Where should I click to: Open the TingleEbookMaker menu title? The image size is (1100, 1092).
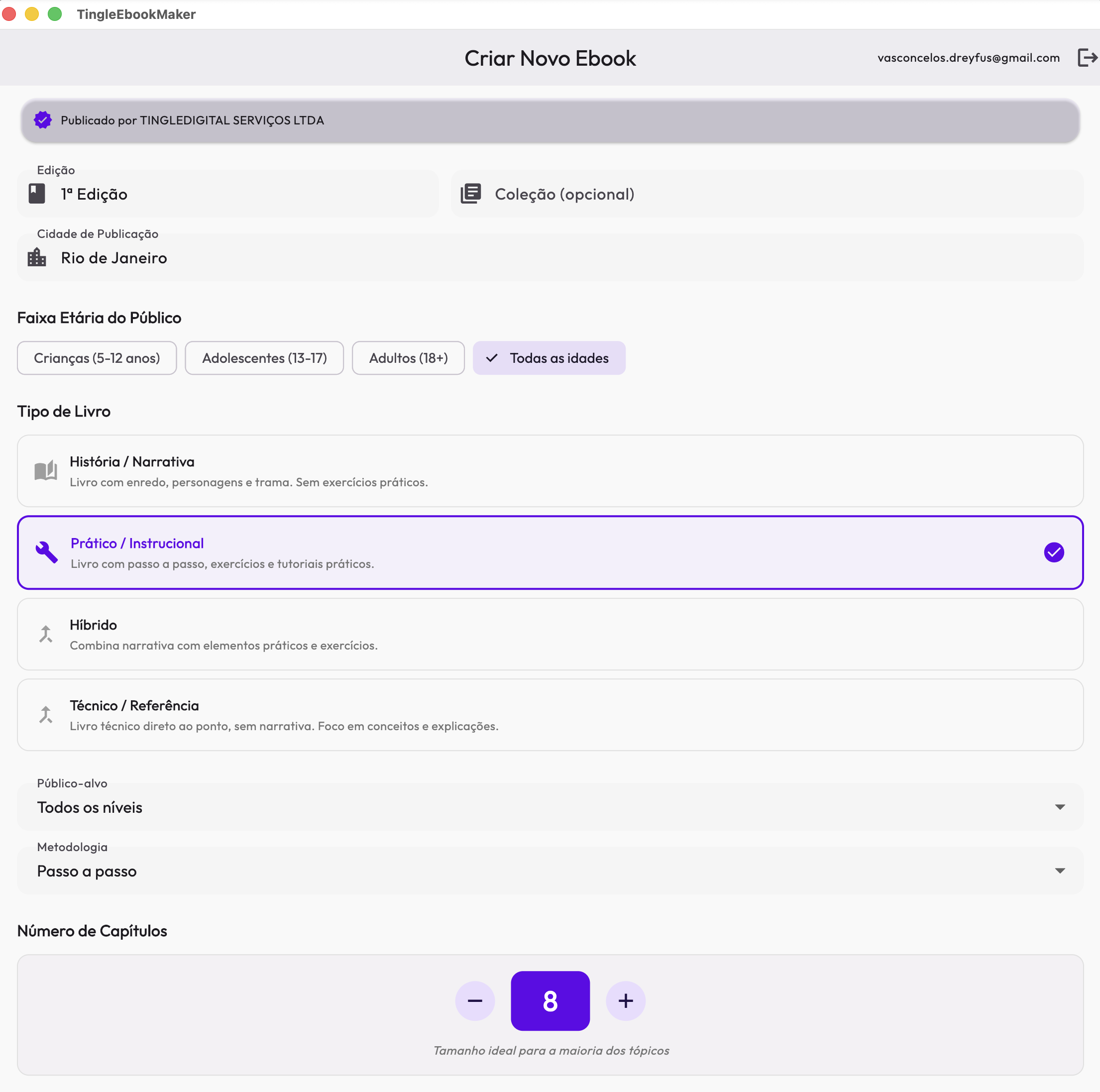[137, 14]
